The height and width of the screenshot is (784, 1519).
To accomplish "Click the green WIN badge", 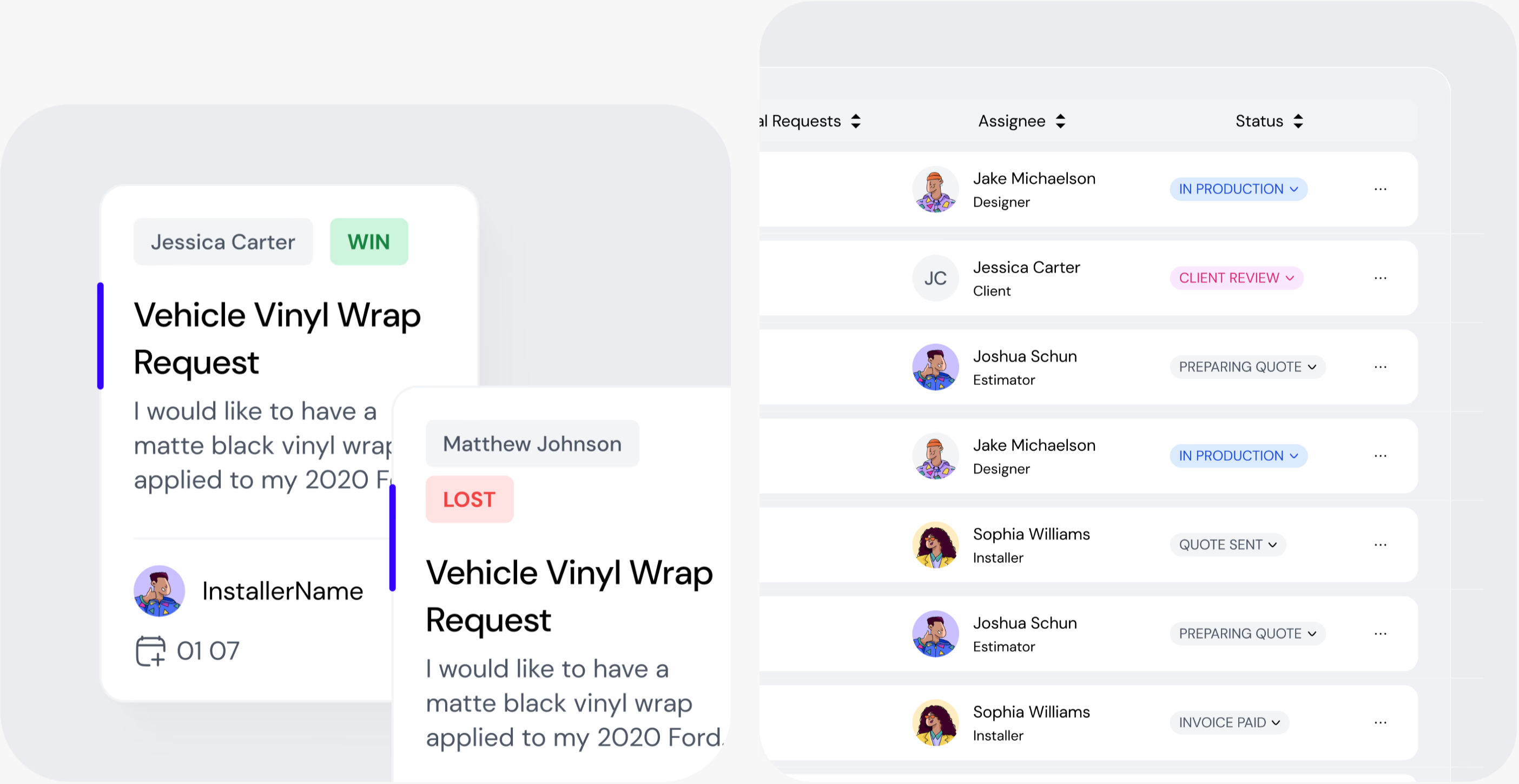I will [368, 242].
